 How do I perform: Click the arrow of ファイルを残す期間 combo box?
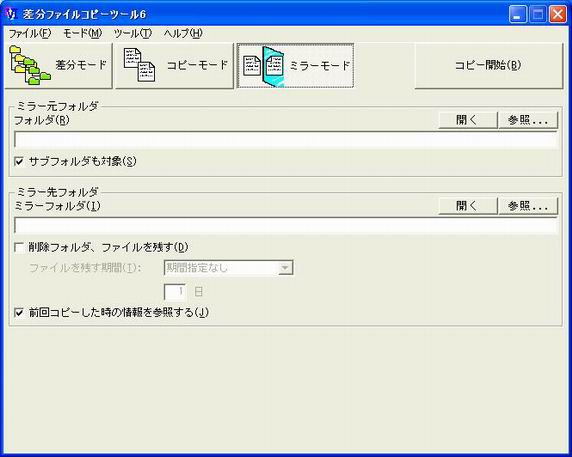point(285,268)
